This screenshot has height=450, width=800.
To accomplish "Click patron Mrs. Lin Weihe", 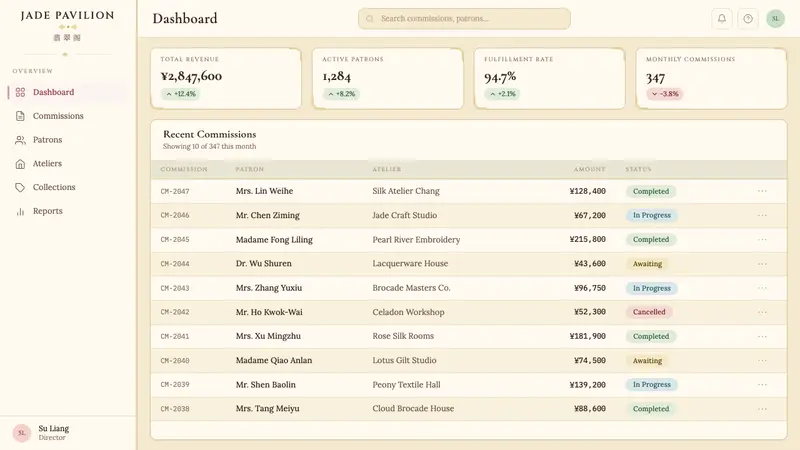I will (264, 191).
